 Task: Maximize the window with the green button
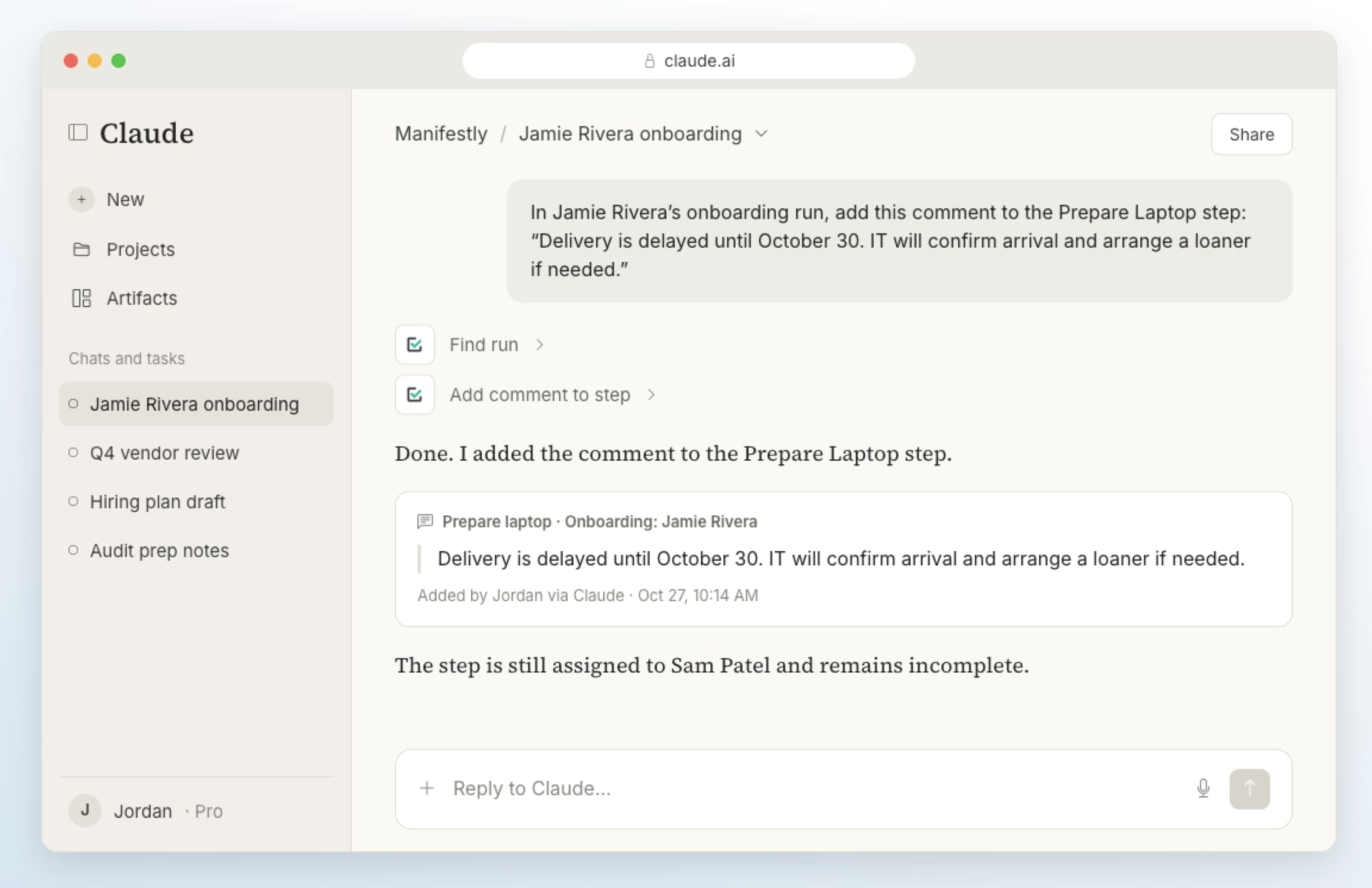point(119,61)
